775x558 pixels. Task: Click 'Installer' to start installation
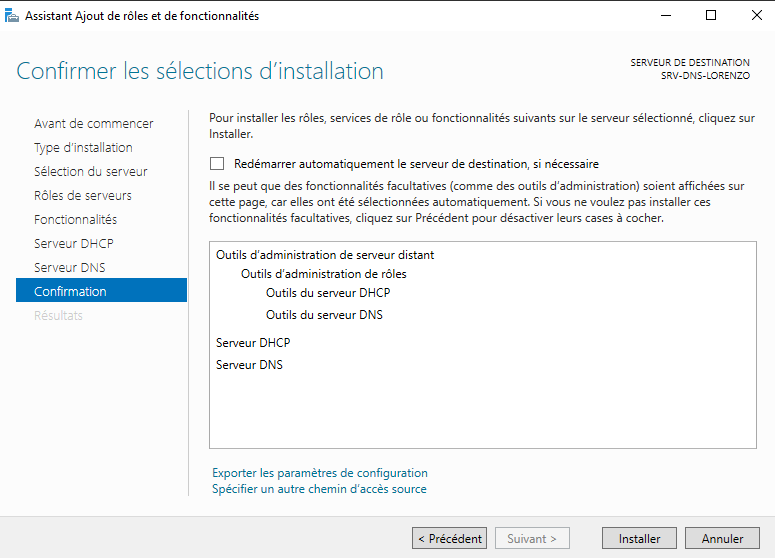pyautogui.click(x=639, y=538)
